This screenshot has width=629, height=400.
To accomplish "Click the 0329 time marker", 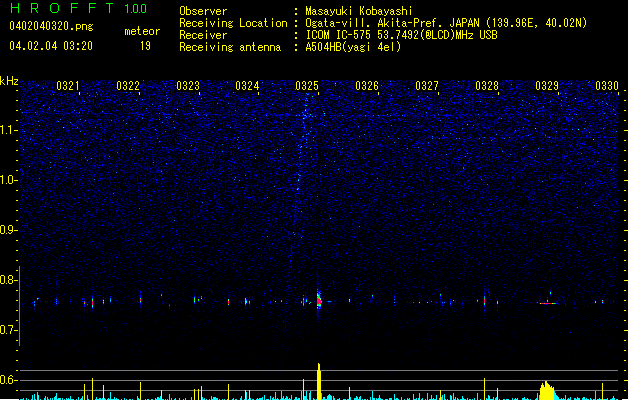I will (547, 86).
